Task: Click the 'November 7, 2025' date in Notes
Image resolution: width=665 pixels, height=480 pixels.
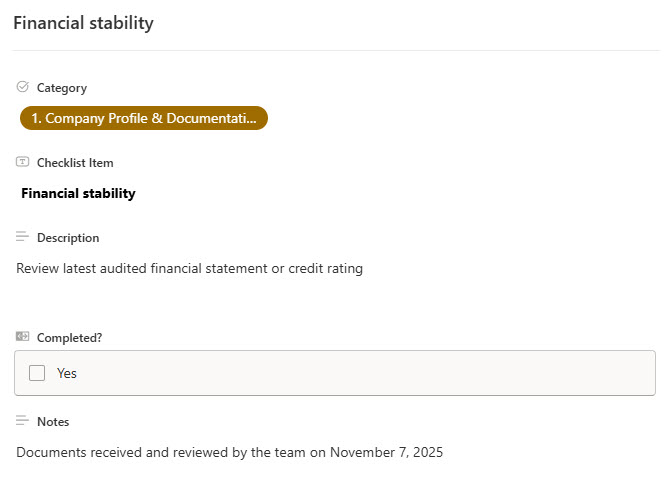Action: tap(386, 452)
